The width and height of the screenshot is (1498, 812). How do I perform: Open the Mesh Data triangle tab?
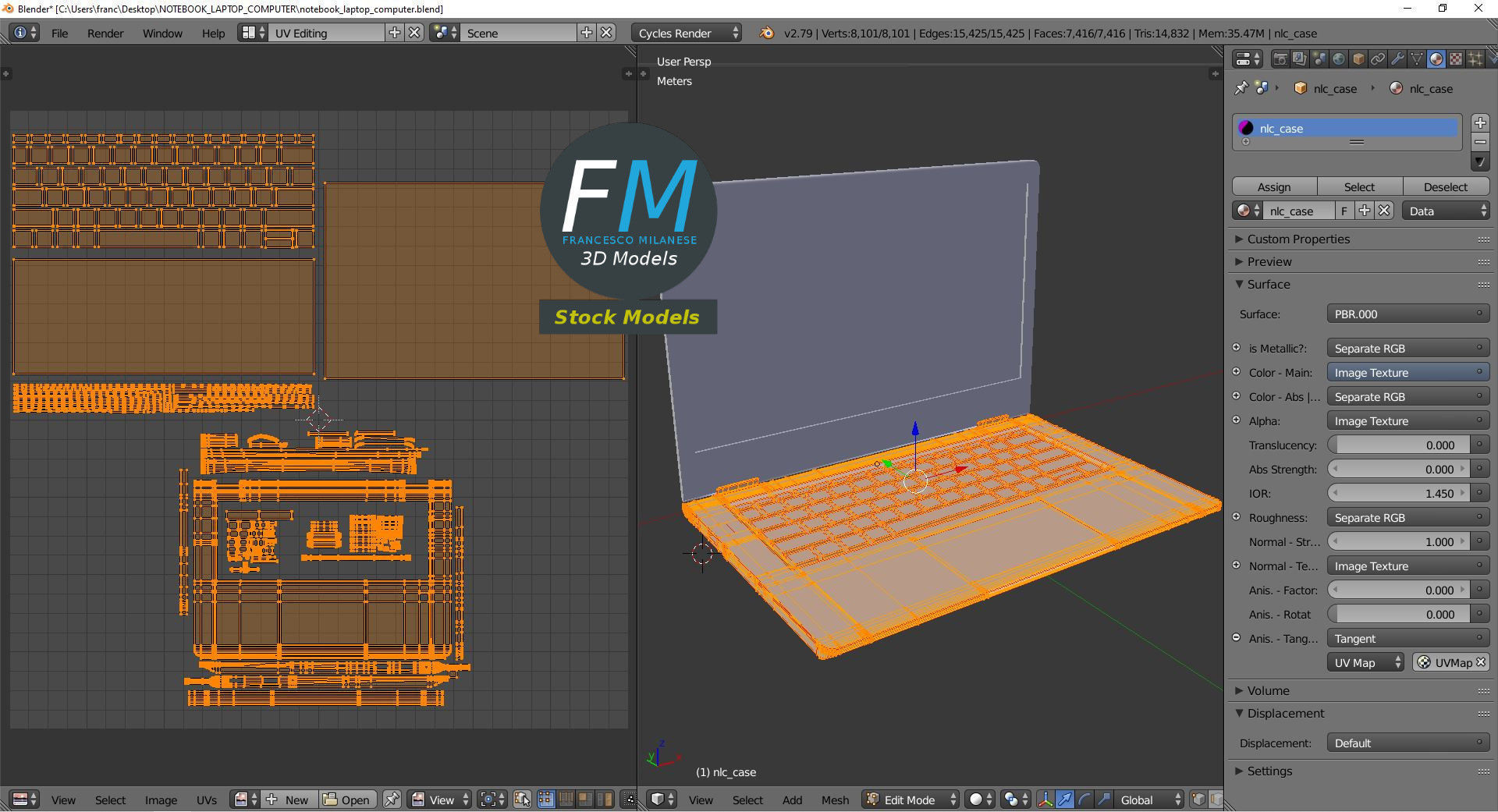point(1417,59)
